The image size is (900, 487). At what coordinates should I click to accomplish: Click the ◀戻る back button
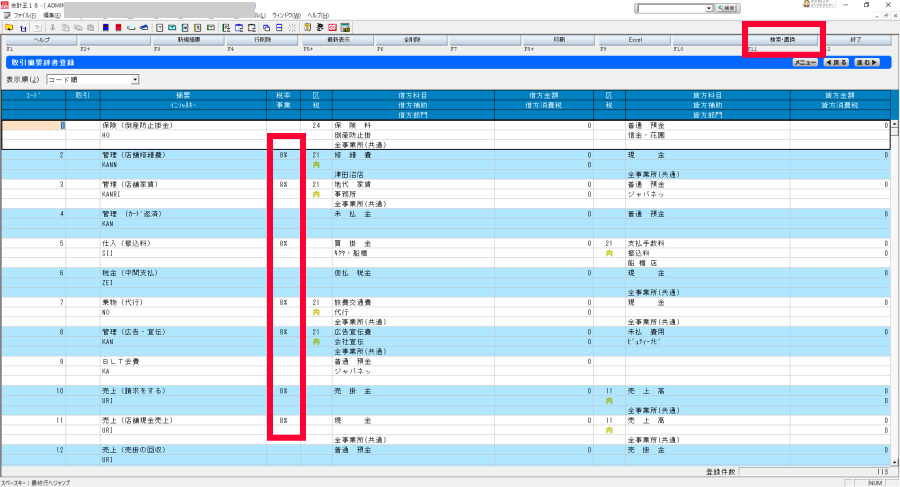(x=836, y=62)
